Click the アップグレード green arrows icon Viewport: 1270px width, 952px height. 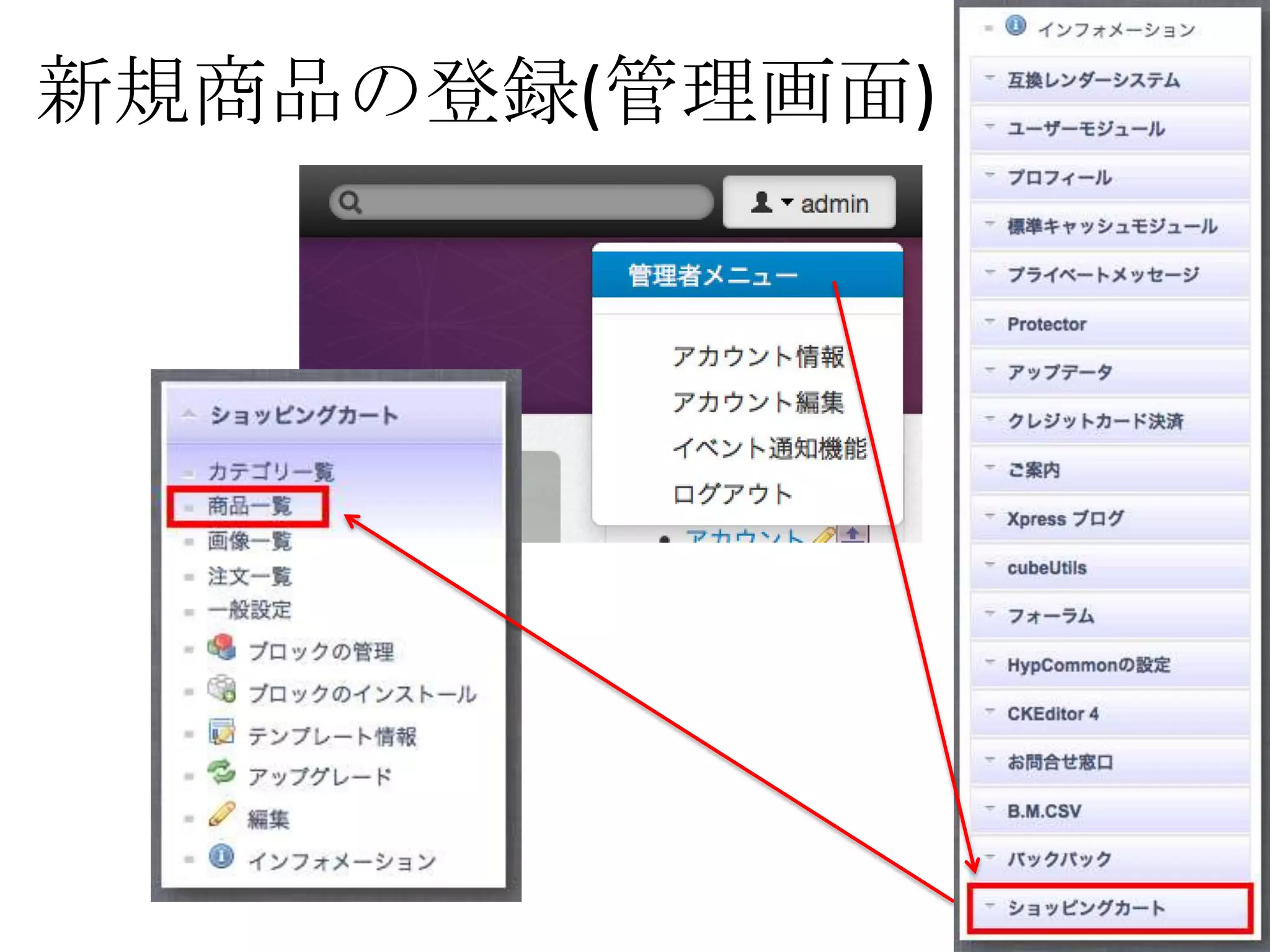(221, 773)
